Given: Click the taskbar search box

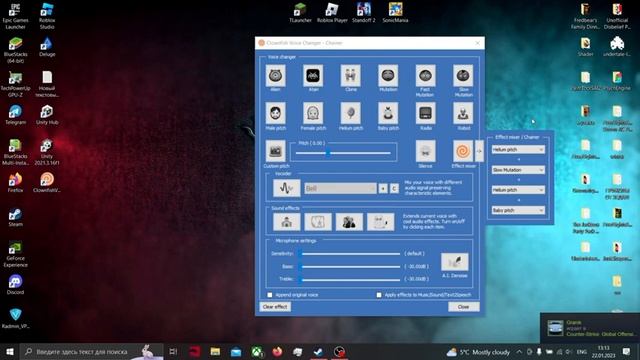Looking at the screenshot, I should point(91,351).
